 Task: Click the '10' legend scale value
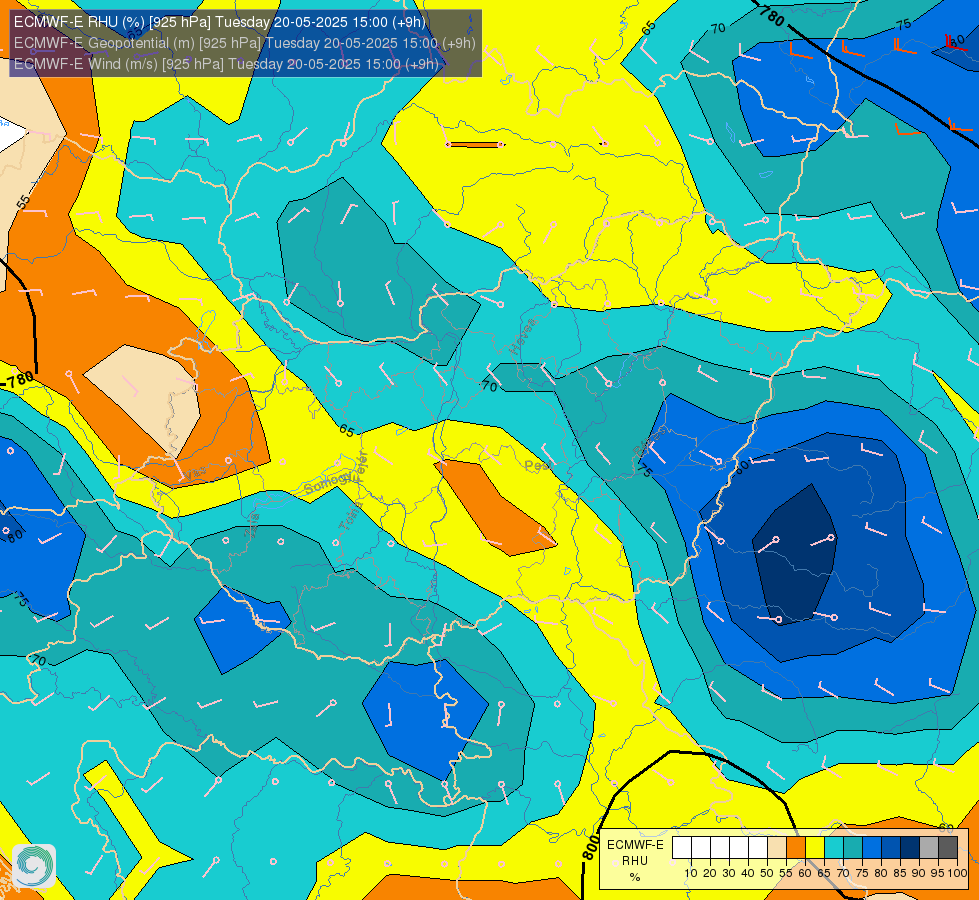coord(691,873)
